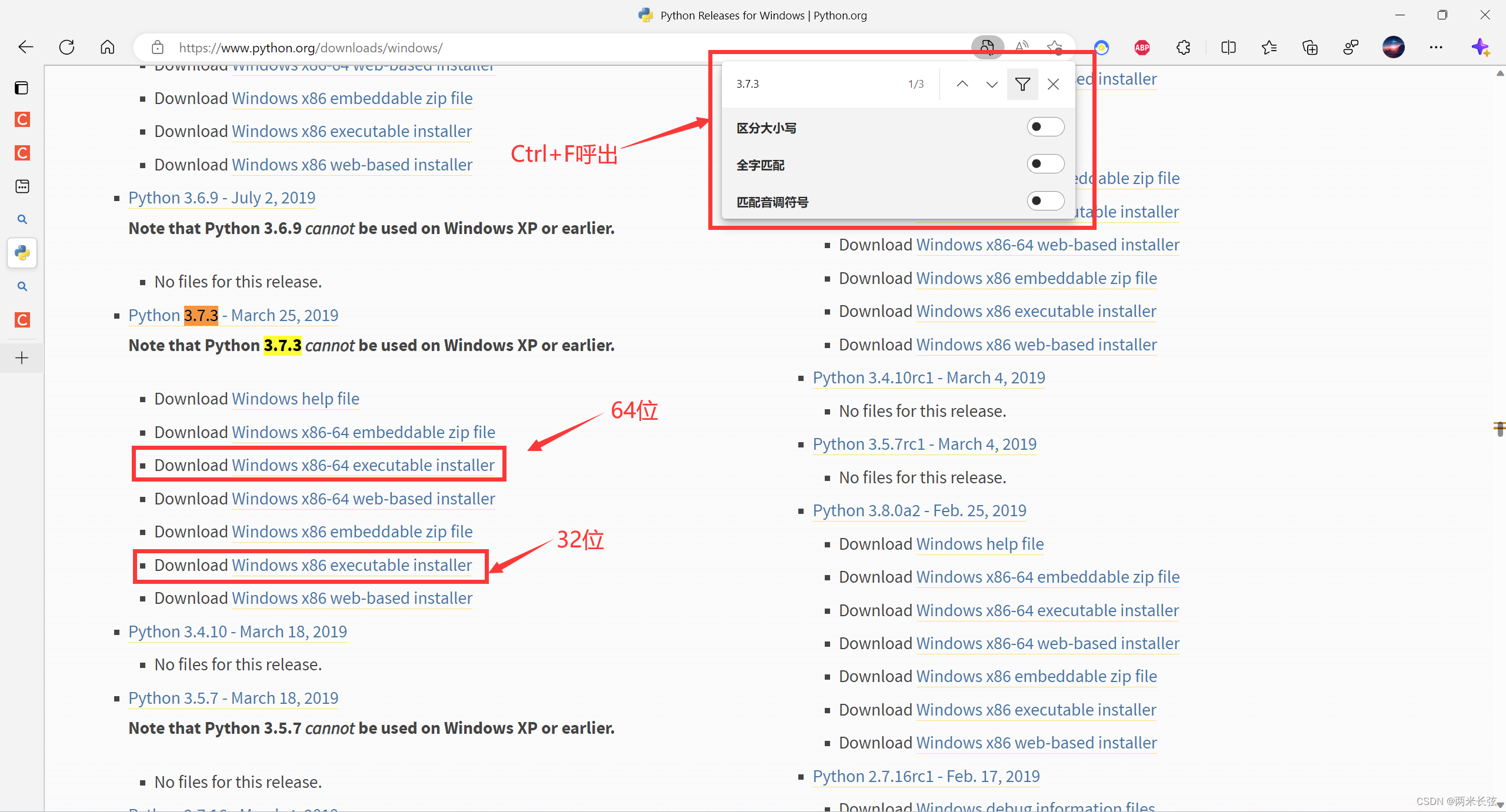This screenshot has height=812, width=1506.
Task: Open the tab actions menu icon
Action: [x=22, y=88]
